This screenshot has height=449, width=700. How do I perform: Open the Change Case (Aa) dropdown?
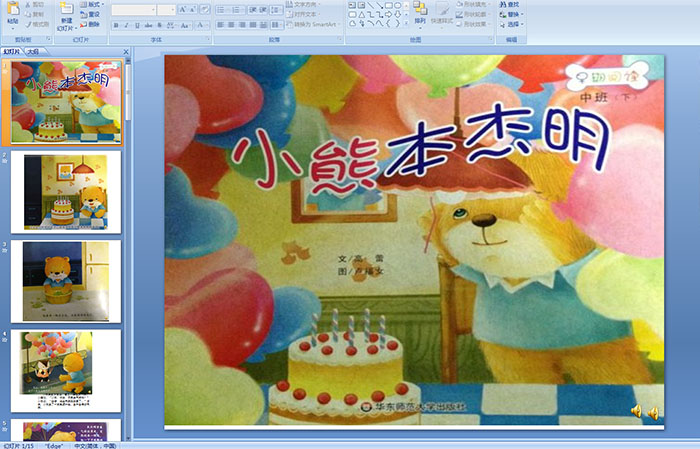click(184, 25)
